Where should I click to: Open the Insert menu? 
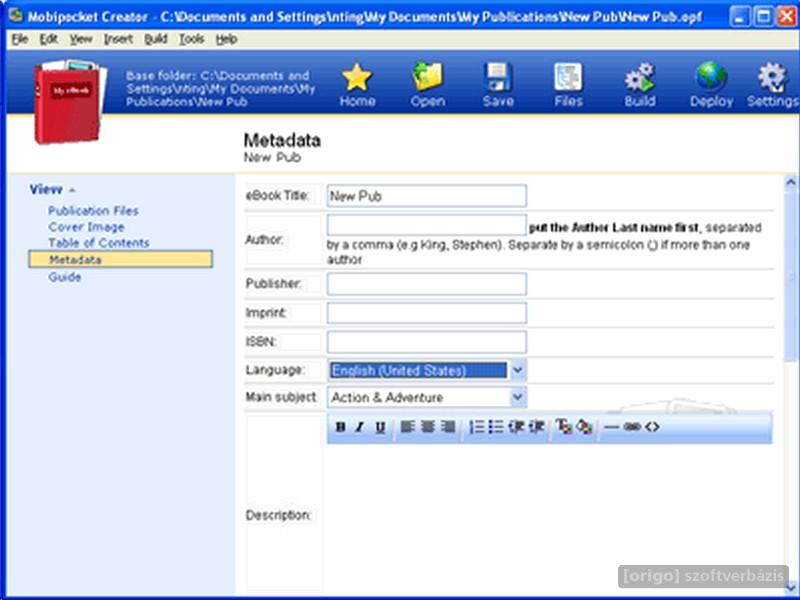[118, 39]
